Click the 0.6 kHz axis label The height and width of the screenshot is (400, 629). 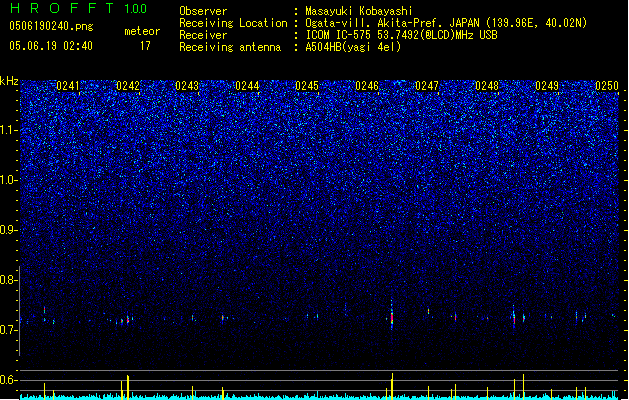8,380
